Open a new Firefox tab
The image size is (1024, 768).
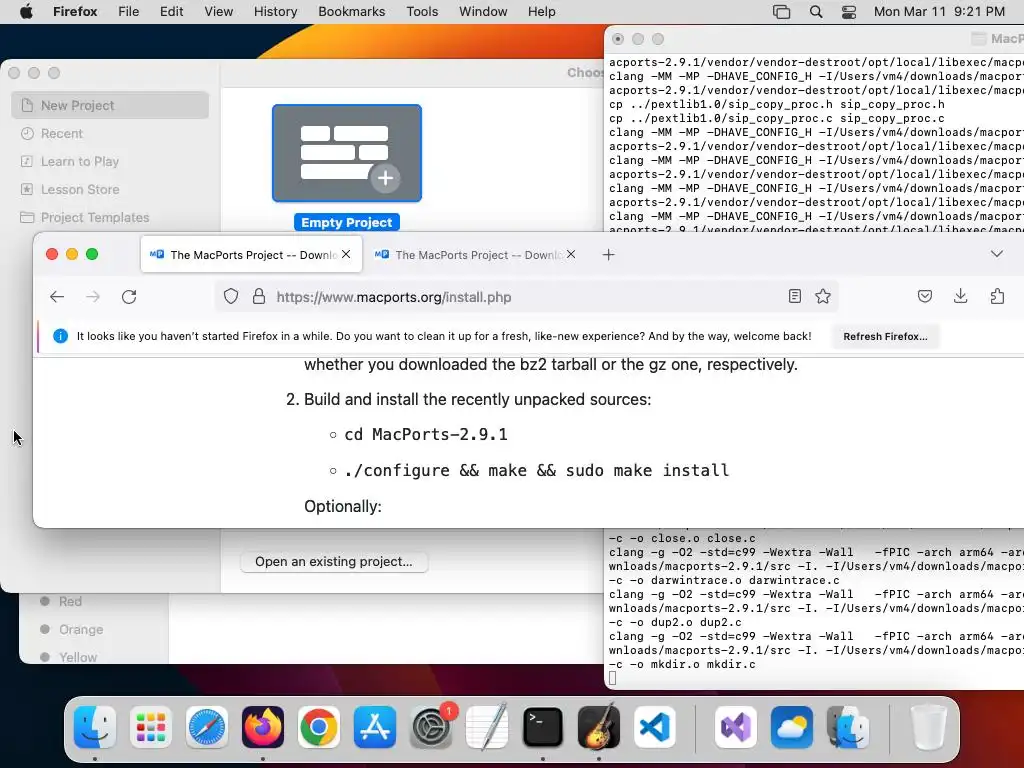pos(609,255)
